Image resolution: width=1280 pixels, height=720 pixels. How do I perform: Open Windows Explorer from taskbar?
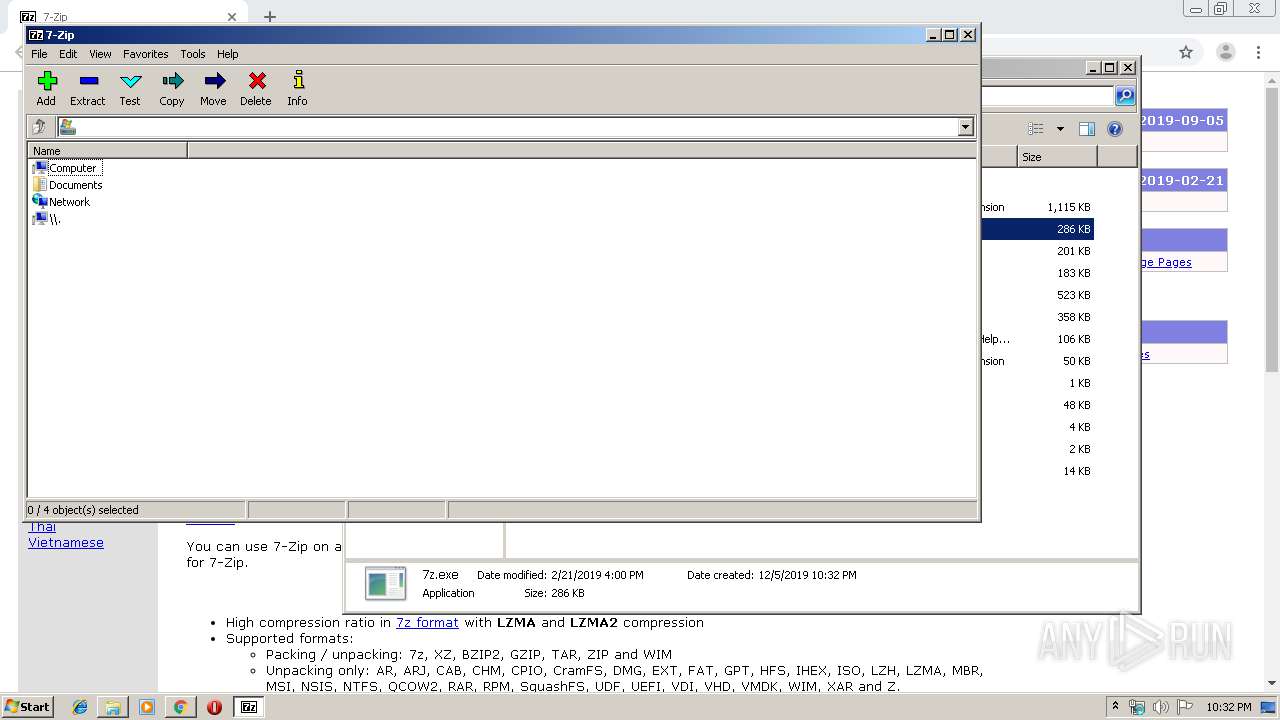pos(113,707)
